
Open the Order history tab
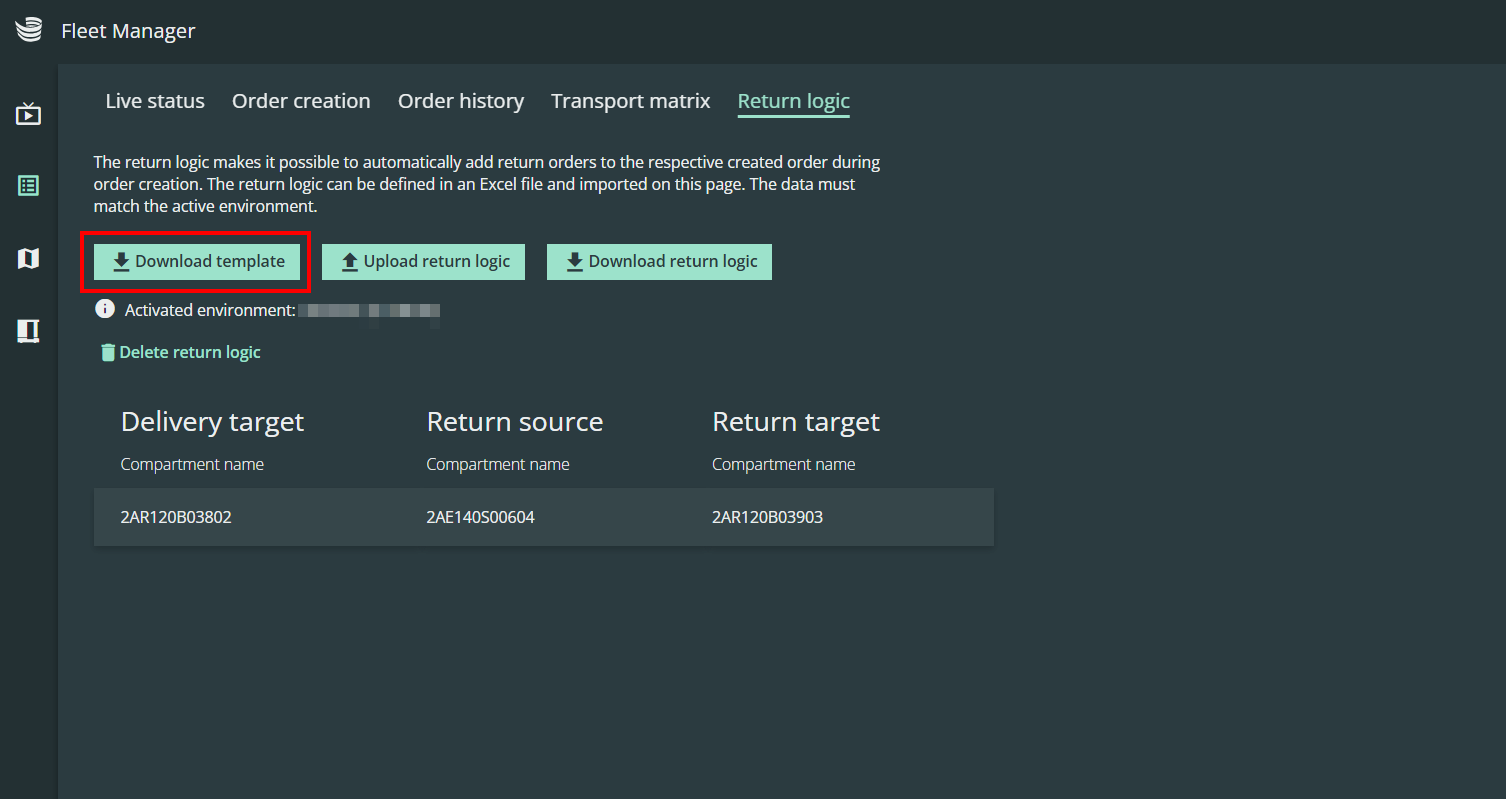(x=461, y=101)
